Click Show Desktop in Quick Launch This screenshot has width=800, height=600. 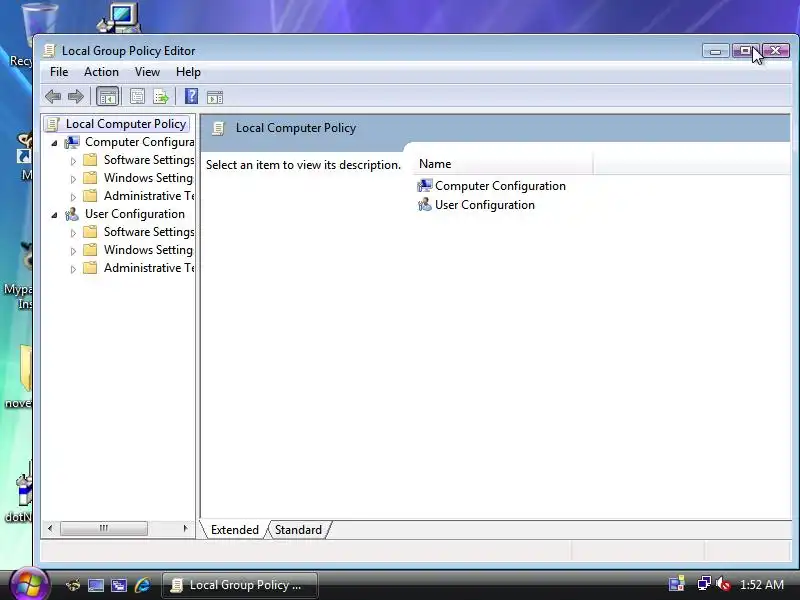click(95, 585)
